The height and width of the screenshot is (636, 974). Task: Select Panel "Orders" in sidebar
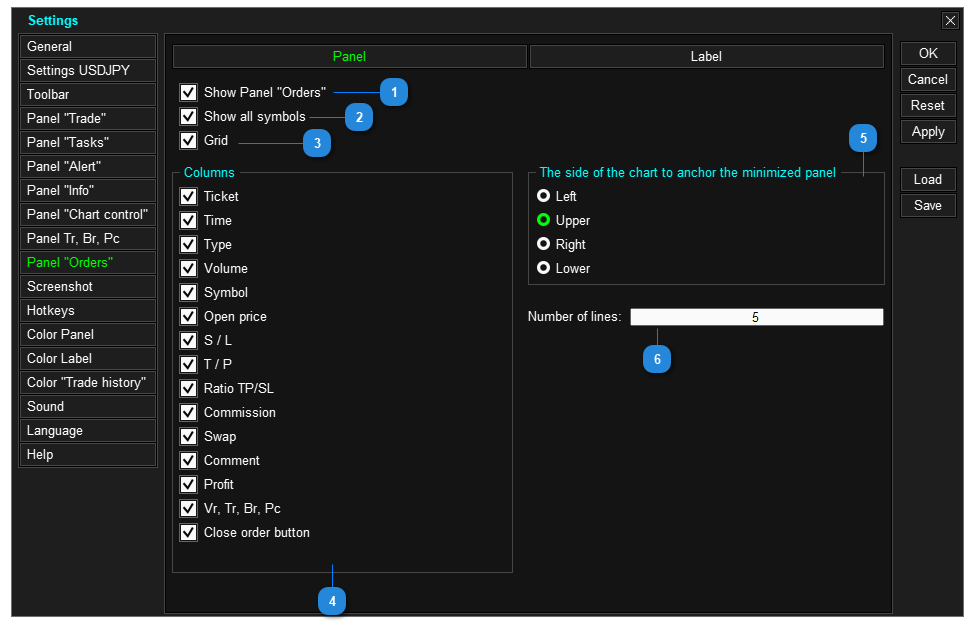point(88,263)
